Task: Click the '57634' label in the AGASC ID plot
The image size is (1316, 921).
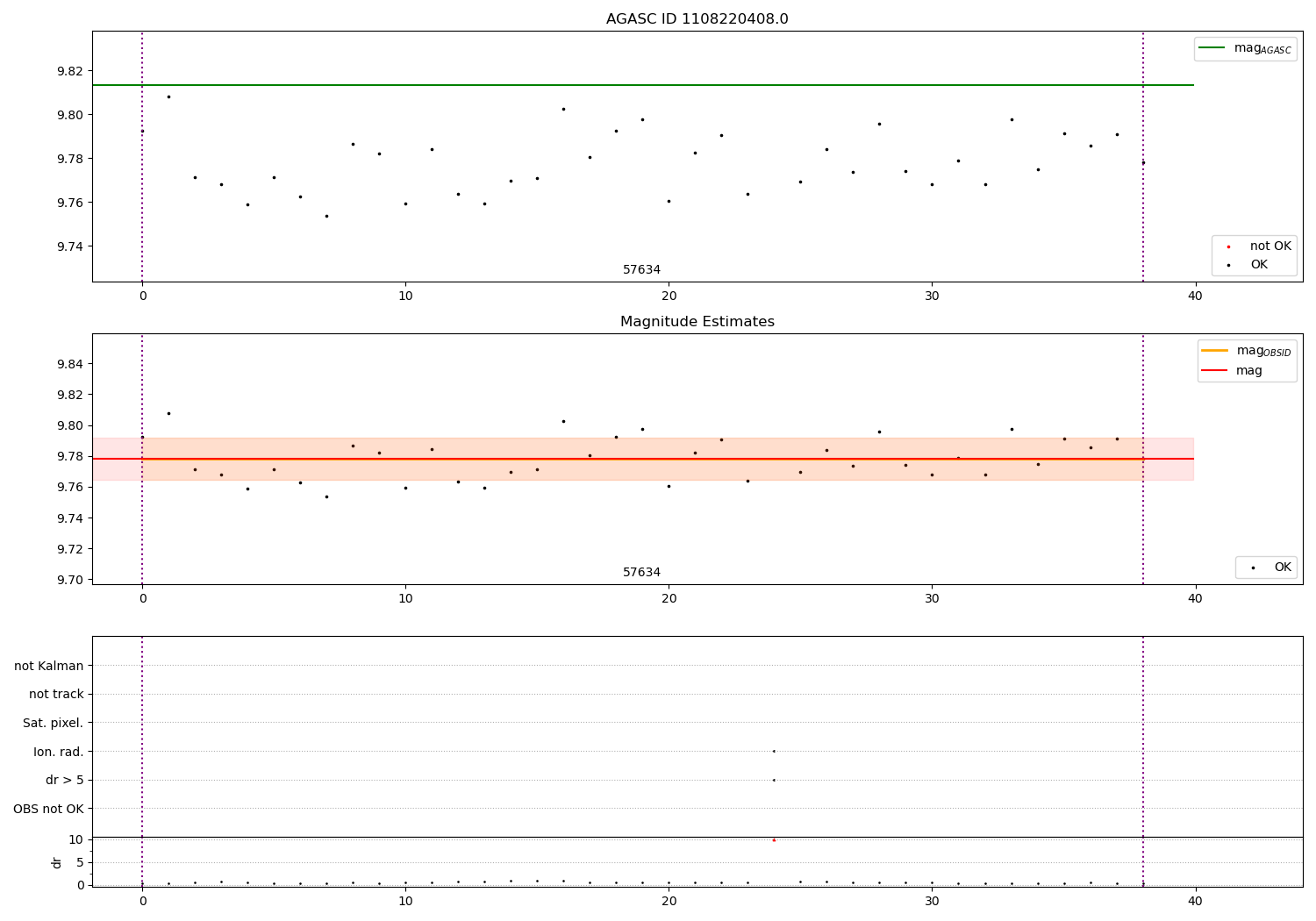Action: click(x=641, y=269)
